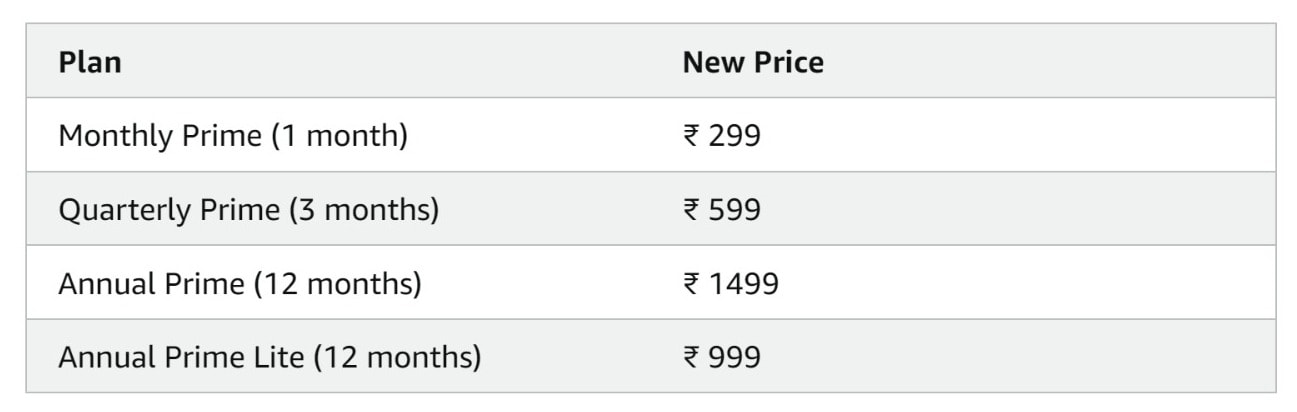This screenshot has width=1297, height=412.
Task: Click the 599 price value
Action: 735,210
